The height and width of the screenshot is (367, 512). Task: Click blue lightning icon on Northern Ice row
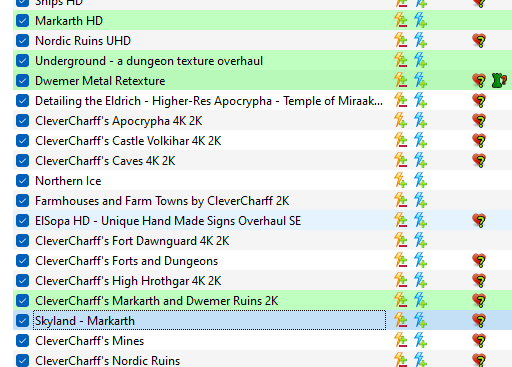(x=420, y=180)
